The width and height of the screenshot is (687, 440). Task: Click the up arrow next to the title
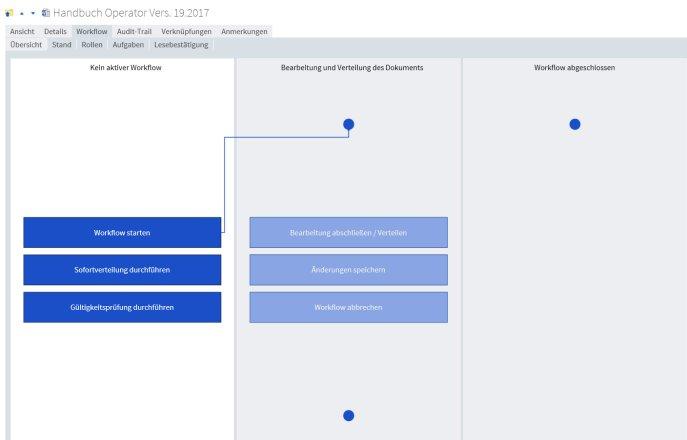point(22,14)
